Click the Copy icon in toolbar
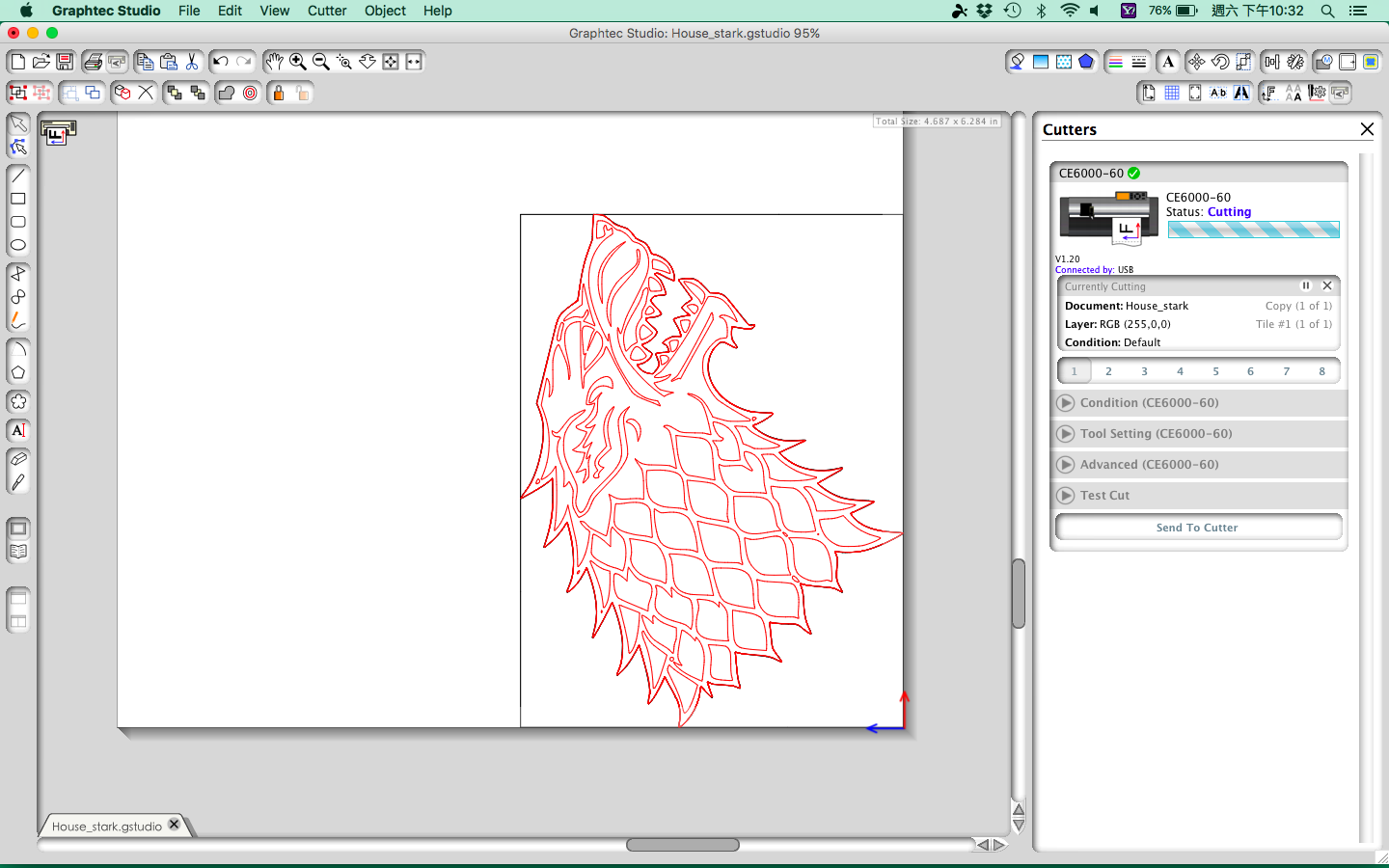 pos(145,62)
